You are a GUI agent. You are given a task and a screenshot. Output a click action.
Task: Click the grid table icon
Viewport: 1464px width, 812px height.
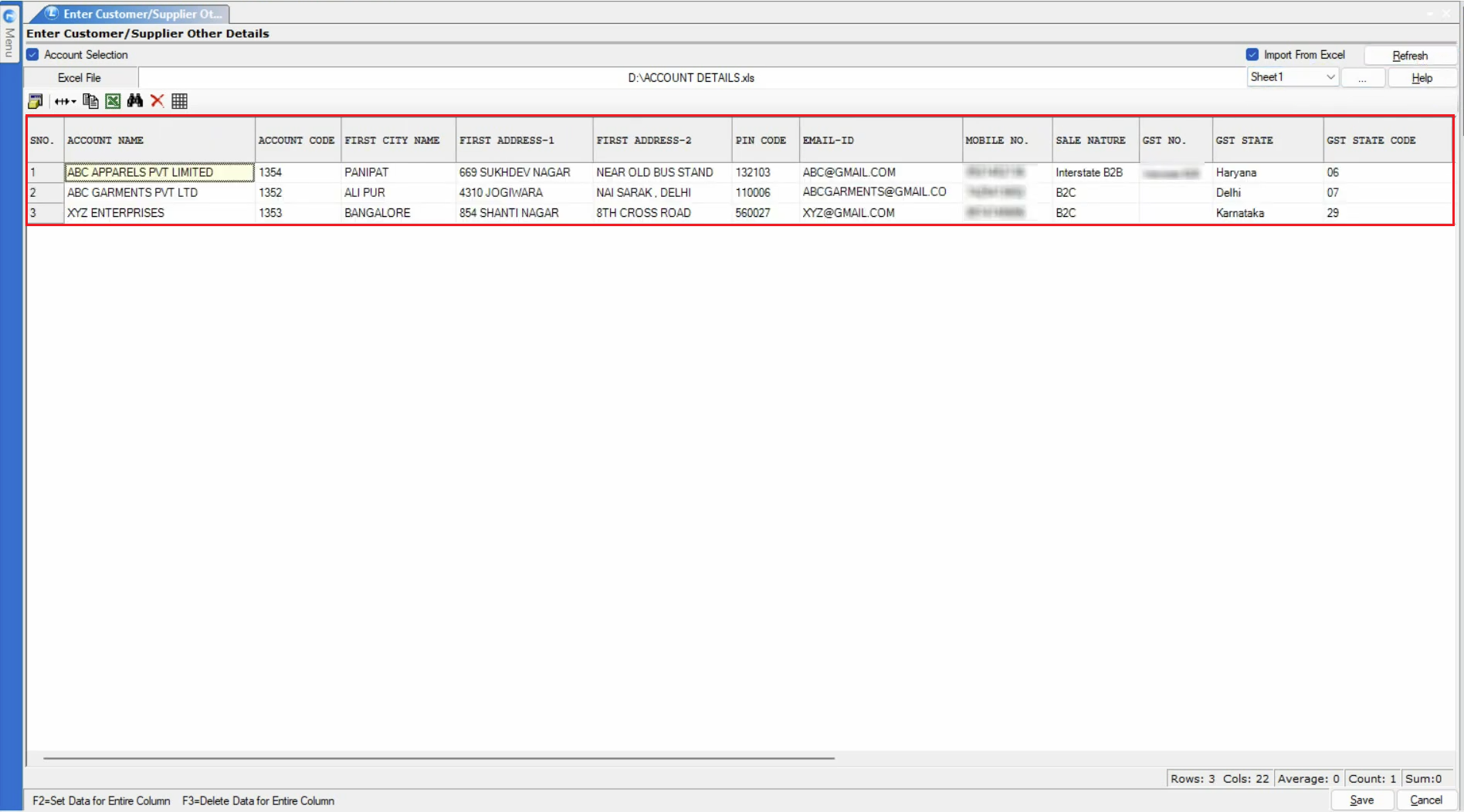(x=180, y=101)
